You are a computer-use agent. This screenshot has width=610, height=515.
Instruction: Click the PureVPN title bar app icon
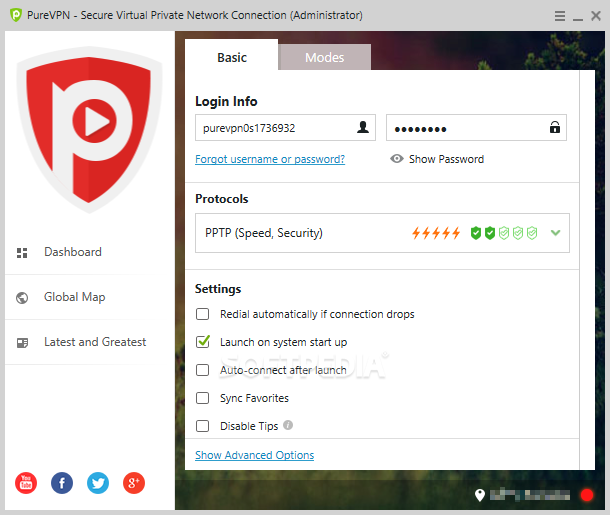click(x=16, y=15)
